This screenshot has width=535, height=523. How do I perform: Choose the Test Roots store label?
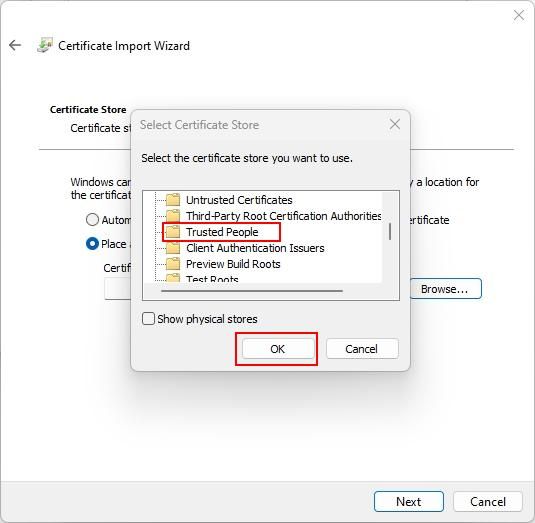212,278
